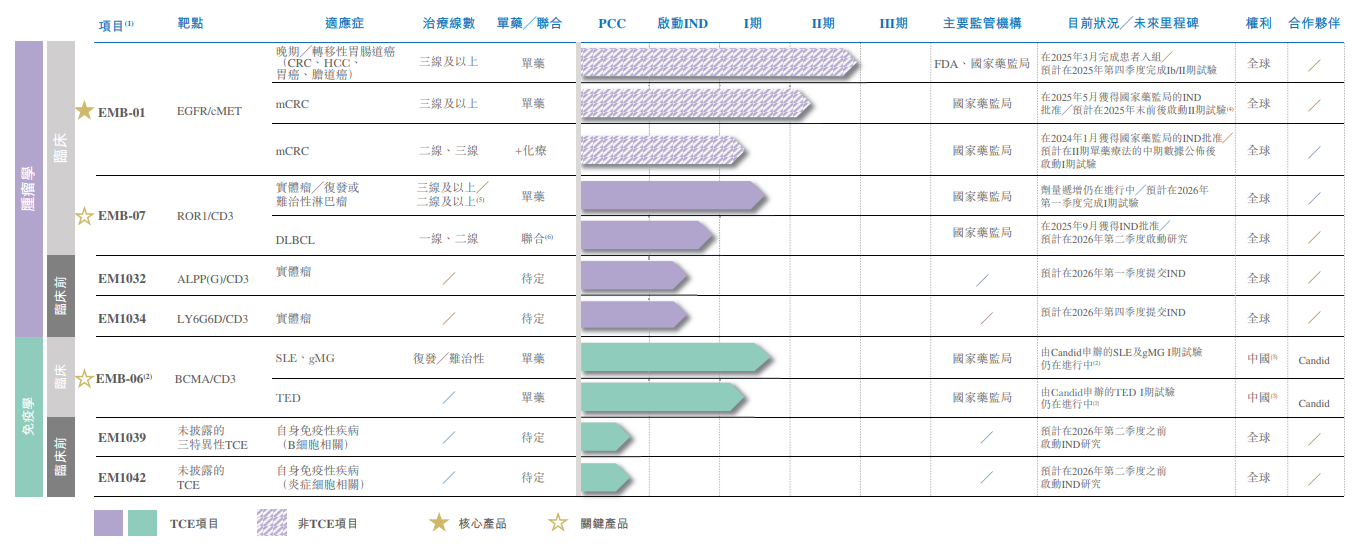Open the EM1032 project name

121,278
